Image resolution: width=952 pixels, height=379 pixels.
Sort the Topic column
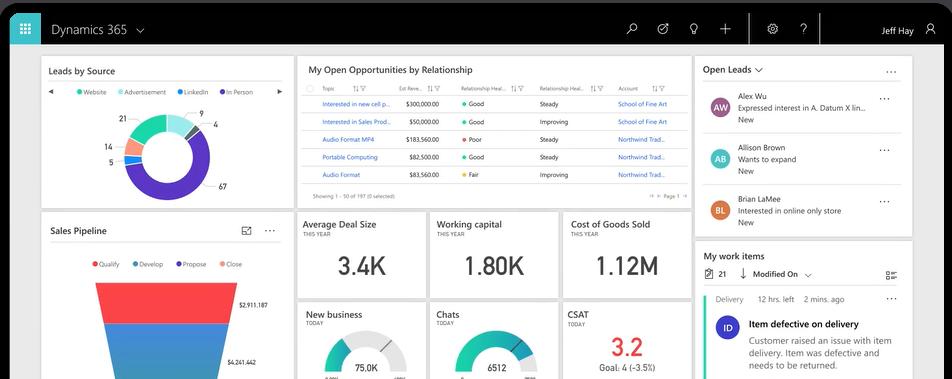pyautogui.click(x=356, y=89)
